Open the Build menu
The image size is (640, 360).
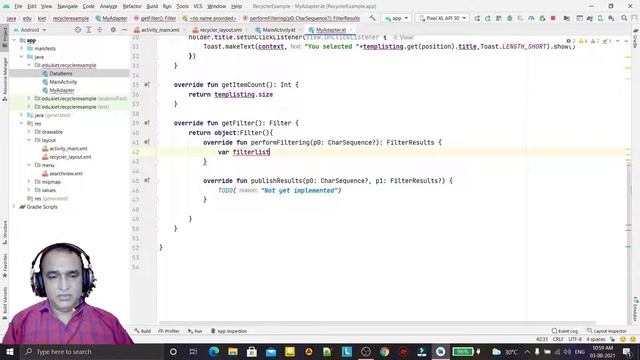pyautogui.click(x=152, y=6)
